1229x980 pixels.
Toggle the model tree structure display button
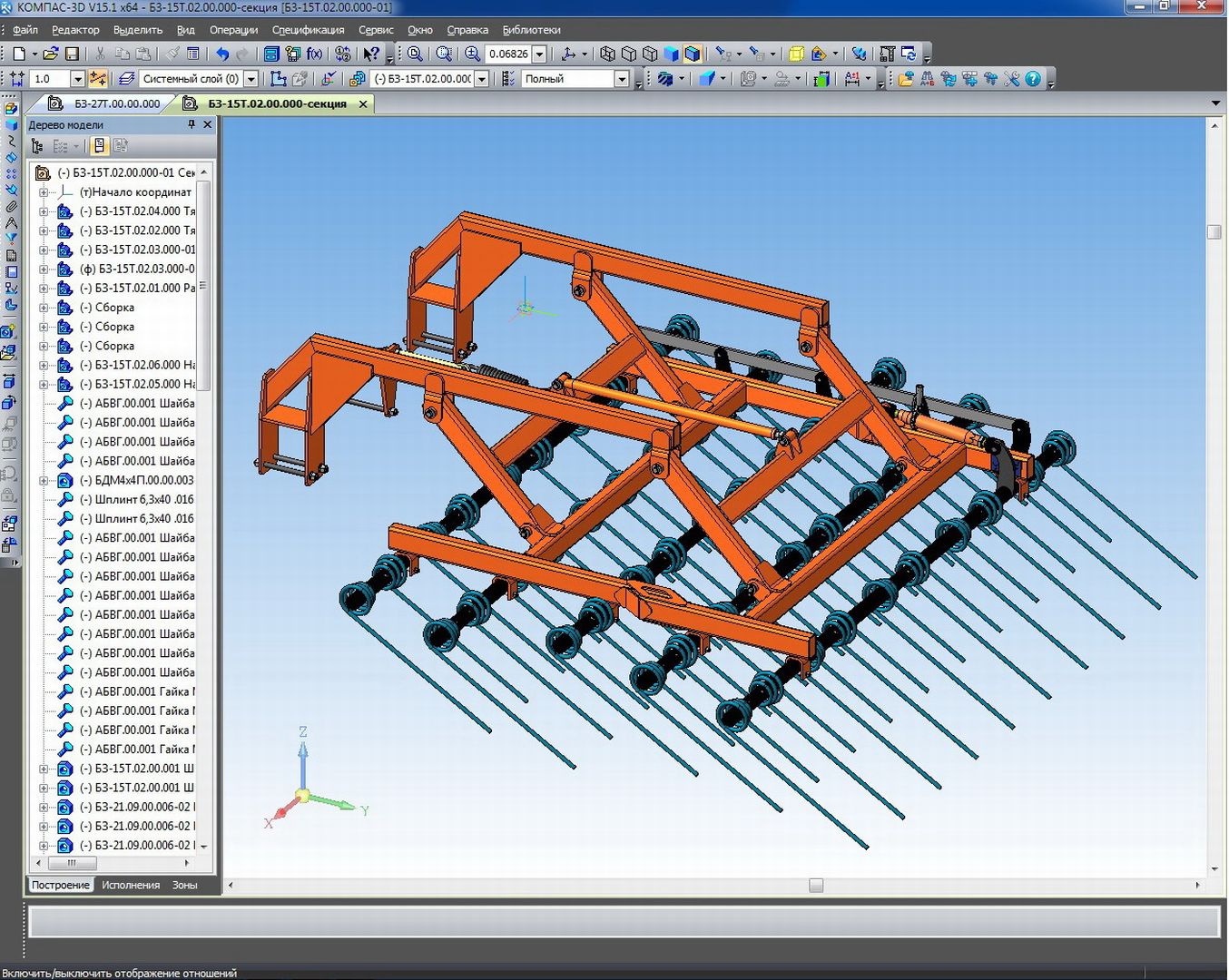(x=37, y=146)
